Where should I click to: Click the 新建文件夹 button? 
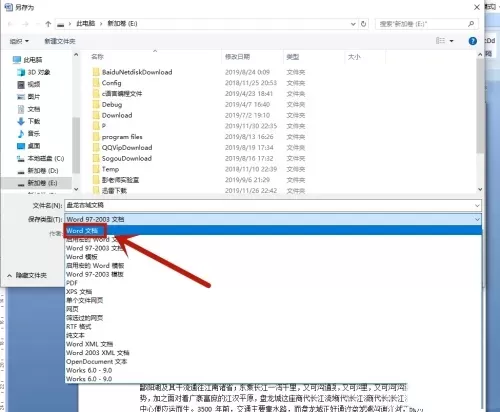[x=60, y=41]
